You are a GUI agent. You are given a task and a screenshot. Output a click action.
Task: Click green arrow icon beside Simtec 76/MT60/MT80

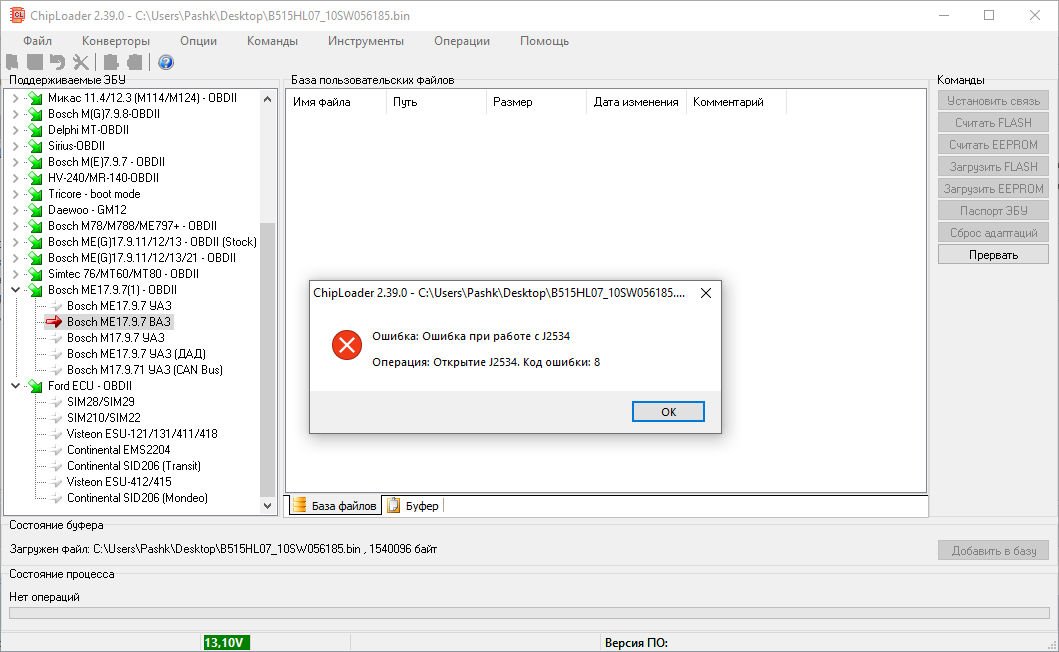(x=36, y=274)
